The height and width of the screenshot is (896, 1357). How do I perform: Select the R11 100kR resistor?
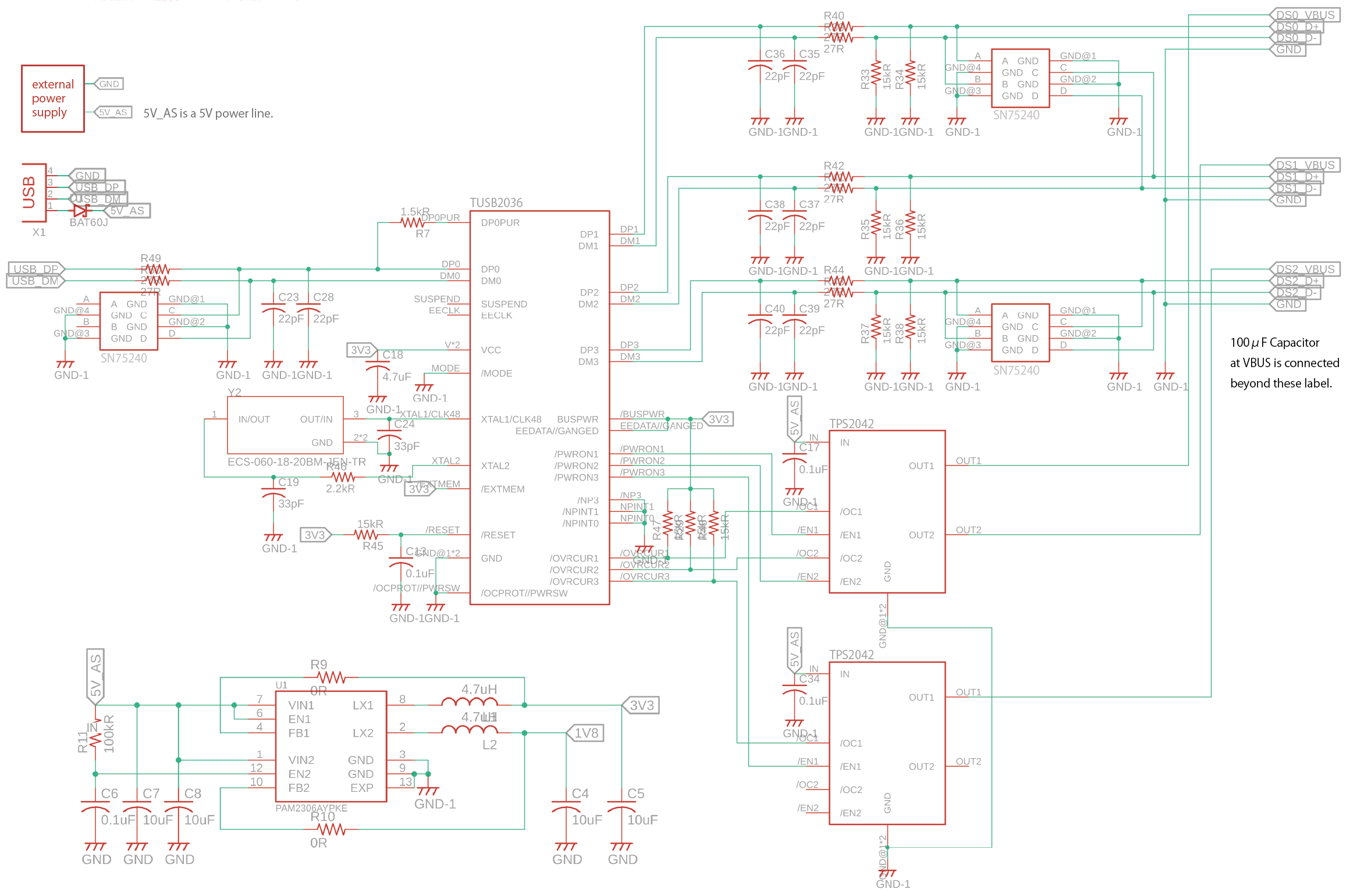click(95, 735)
